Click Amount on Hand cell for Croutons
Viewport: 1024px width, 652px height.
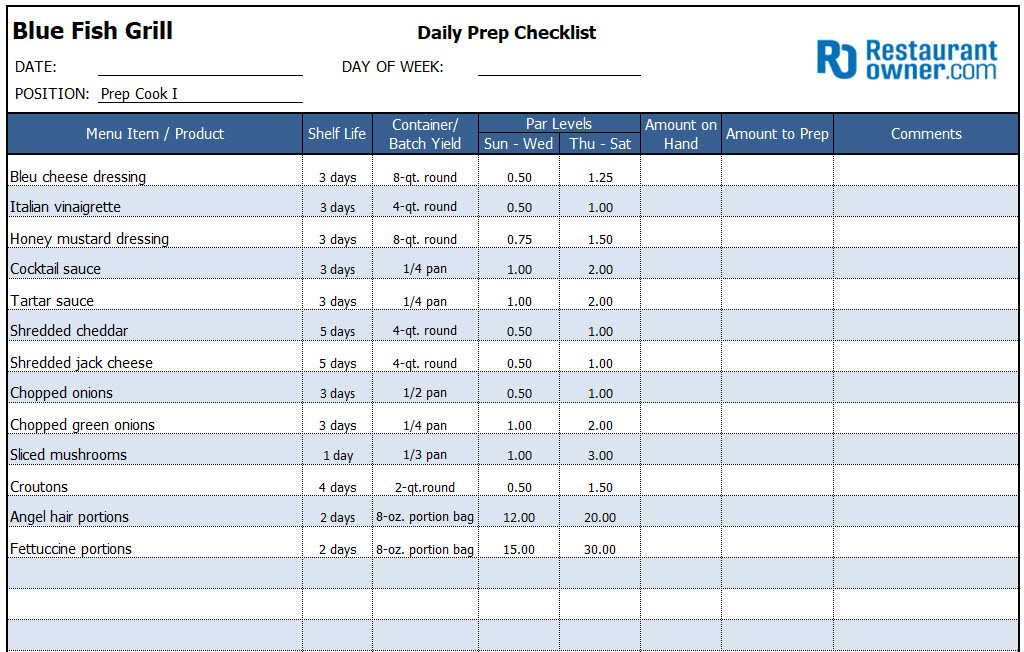point(680,481)
